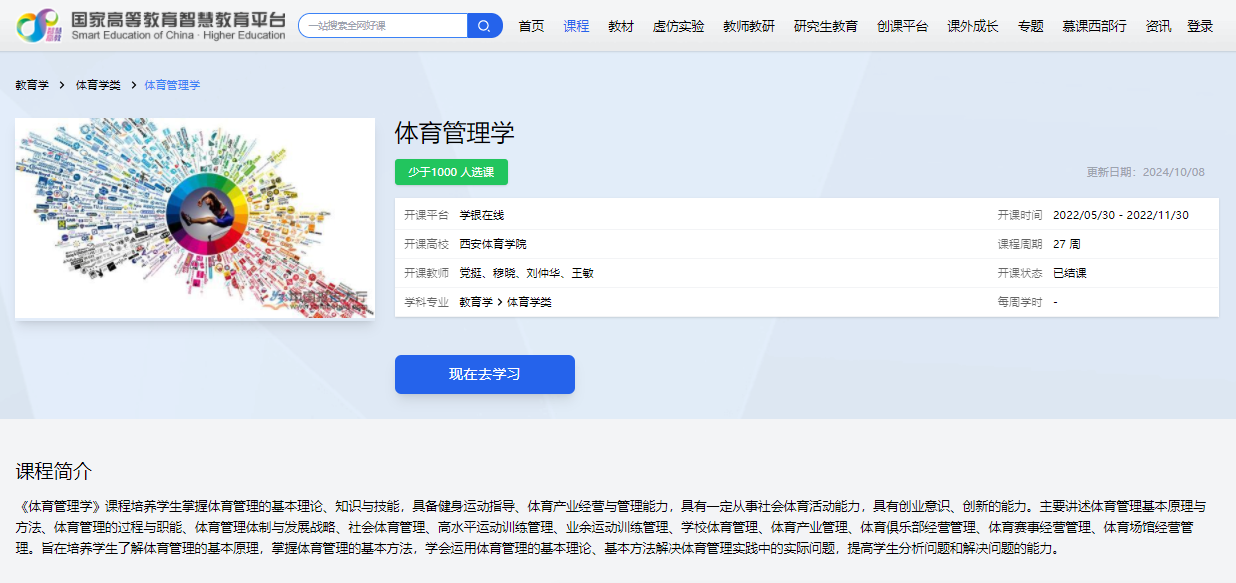
Task: Click the 现在去学习 button
Action: pos(485,374)
